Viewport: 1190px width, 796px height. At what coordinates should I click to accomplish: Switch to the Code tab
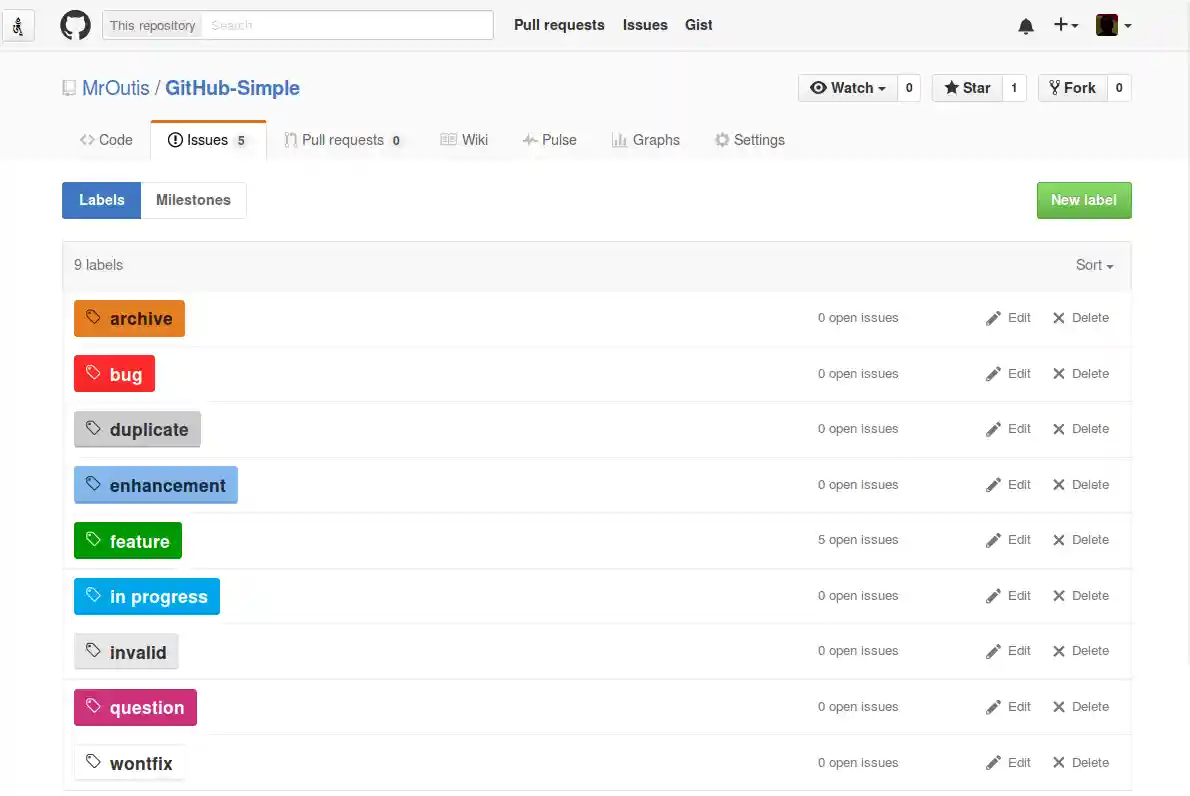pos(106,140)
